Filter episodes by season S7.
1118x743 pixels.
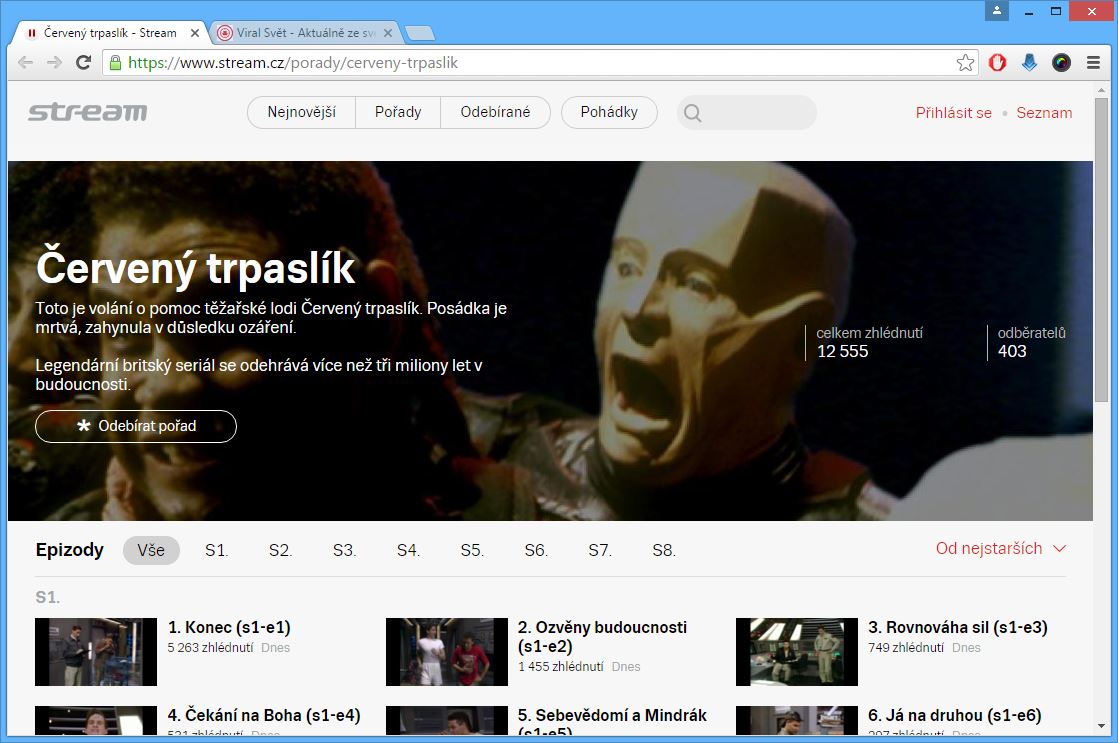(600, 550)
